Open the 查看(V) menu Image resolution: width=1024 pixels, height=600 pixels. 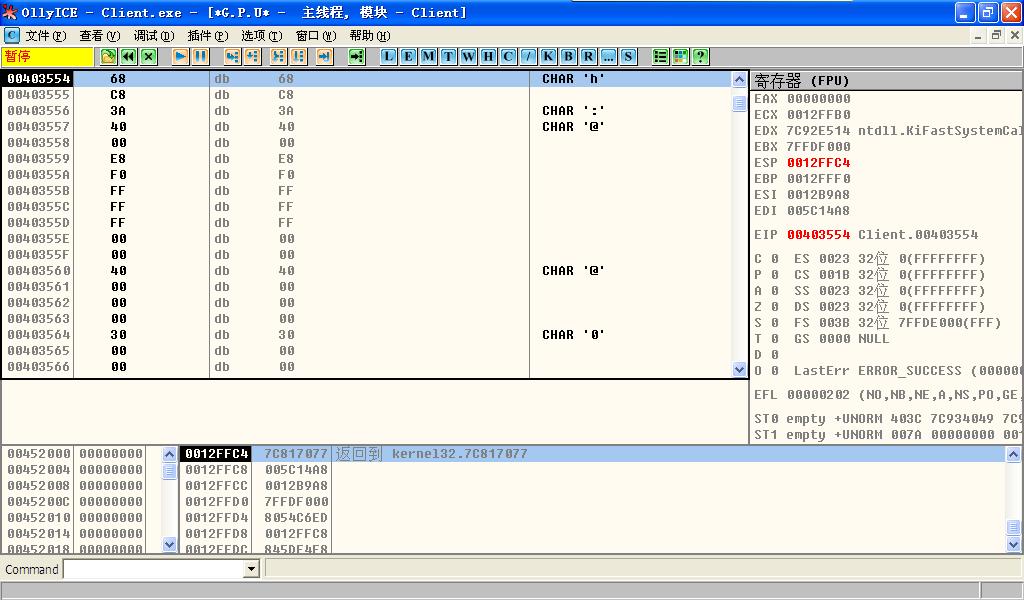99,35
